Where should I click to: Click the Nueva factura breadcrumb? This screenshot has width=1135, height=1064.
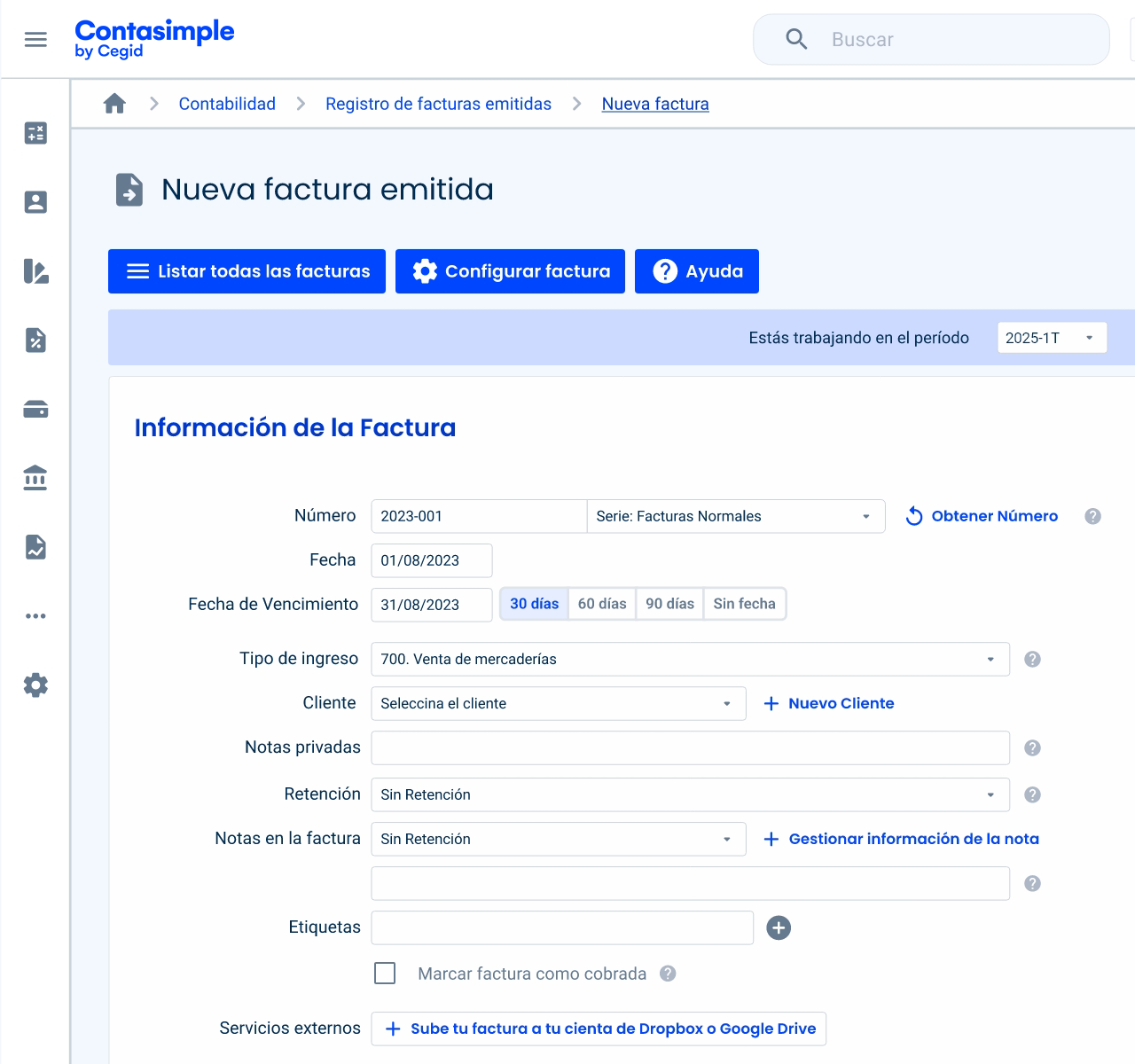click(655, 104)
